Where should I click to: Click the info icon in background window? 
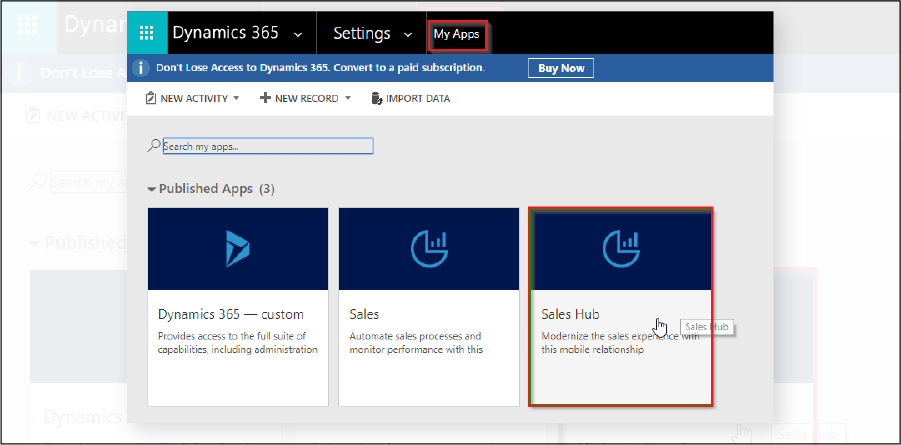click(x=21, y=73)
